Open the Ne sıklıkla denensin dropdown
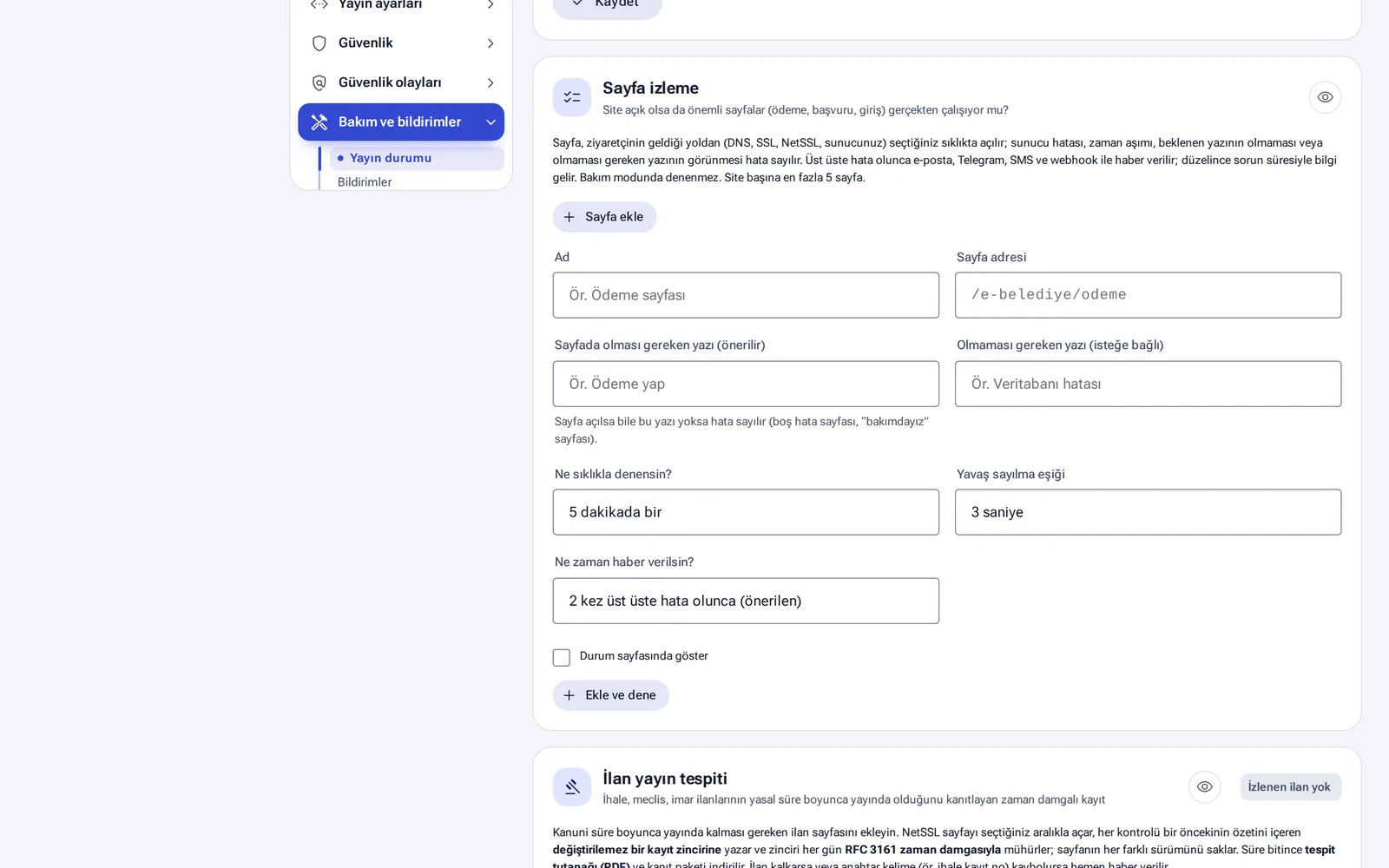This screenshot has width=1389, height=868. pos(746,512)
